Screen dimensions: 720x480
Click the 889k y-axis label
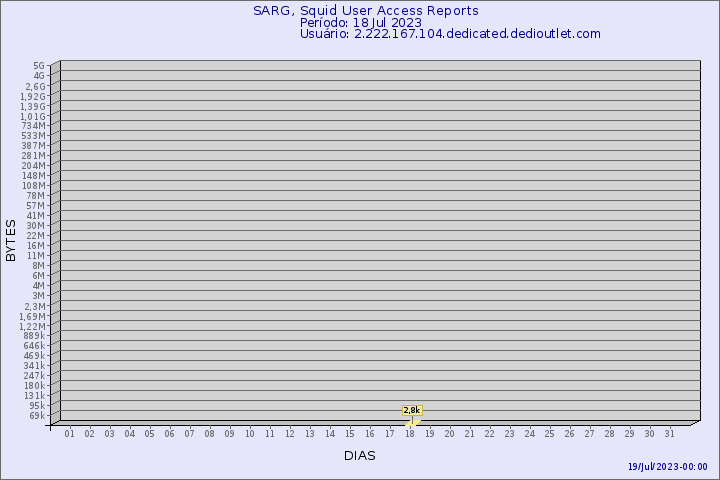click(x=34, y=336)
